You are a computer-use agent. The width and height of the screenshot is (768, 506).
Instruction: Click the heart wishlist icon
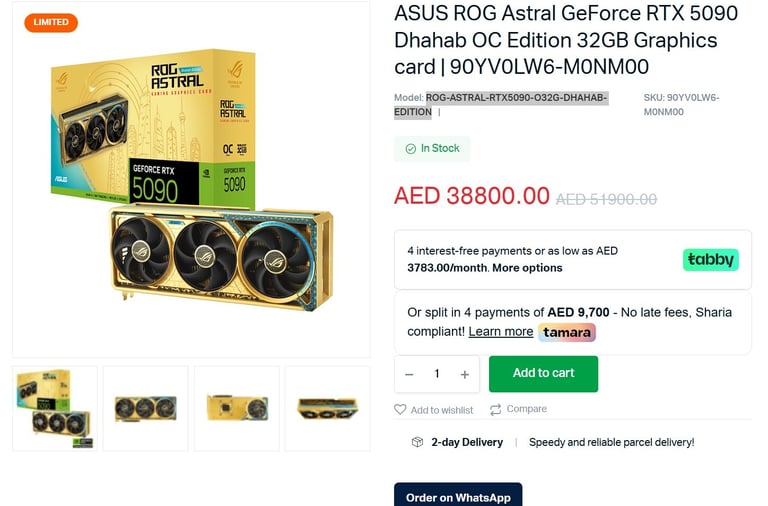tap(400, 410)
